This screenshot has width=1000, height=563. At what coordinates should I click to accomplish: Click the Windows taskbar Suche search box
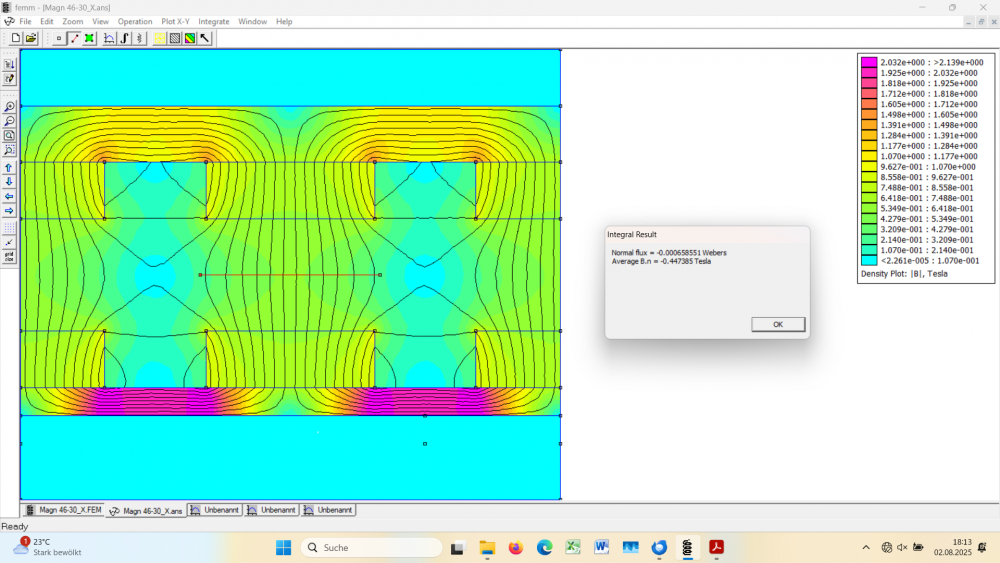[371, 548]
